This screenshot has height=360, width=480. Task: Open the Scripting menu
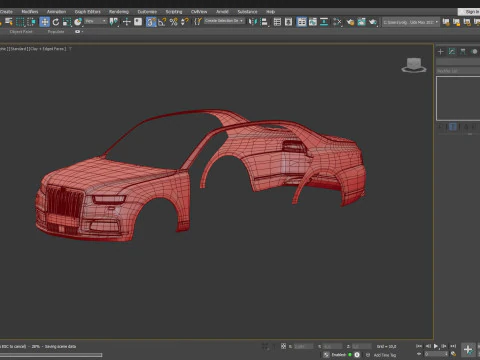click(x=174, y=12)
